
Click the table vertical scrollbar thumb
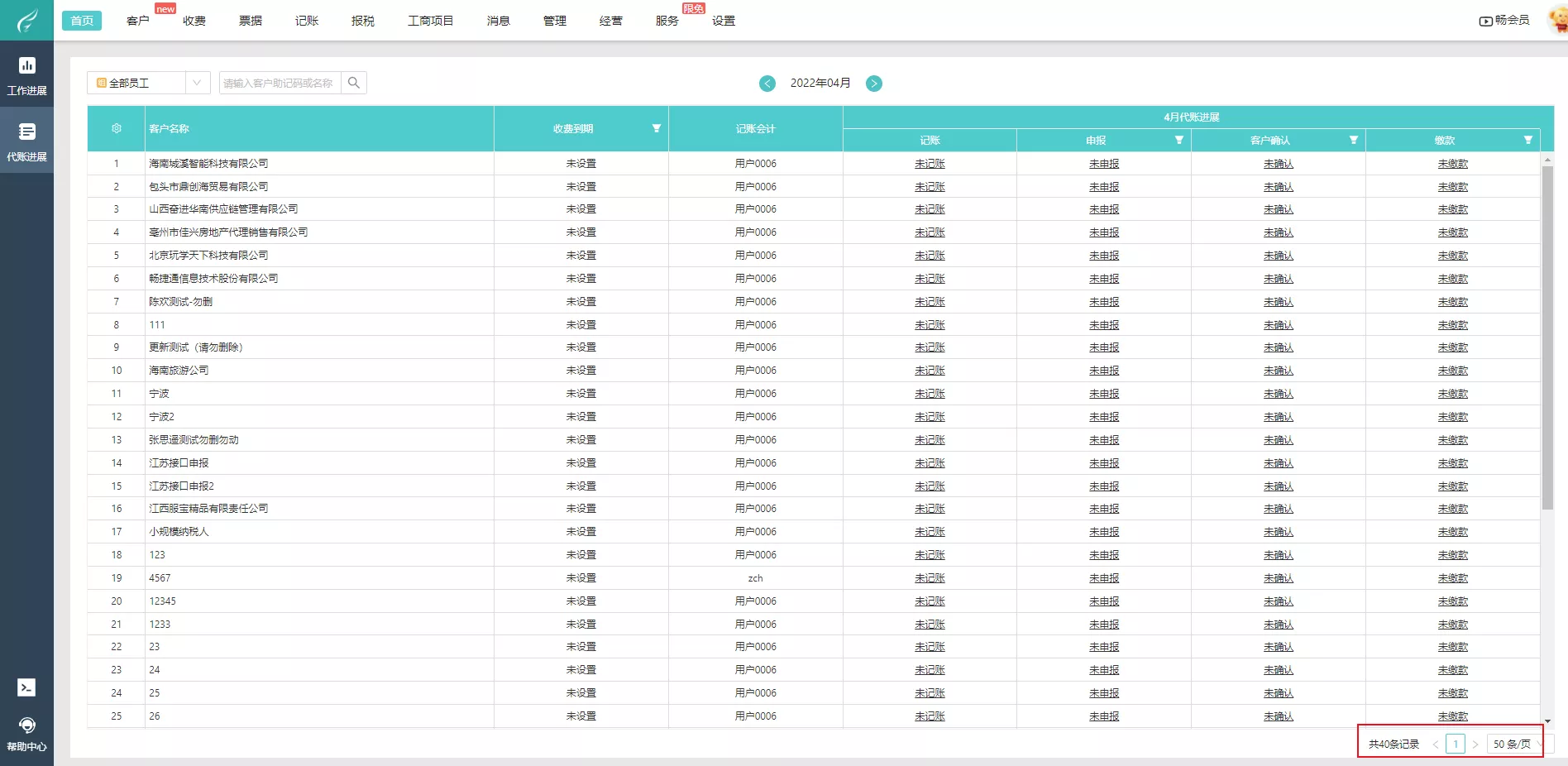[1547, 338]
